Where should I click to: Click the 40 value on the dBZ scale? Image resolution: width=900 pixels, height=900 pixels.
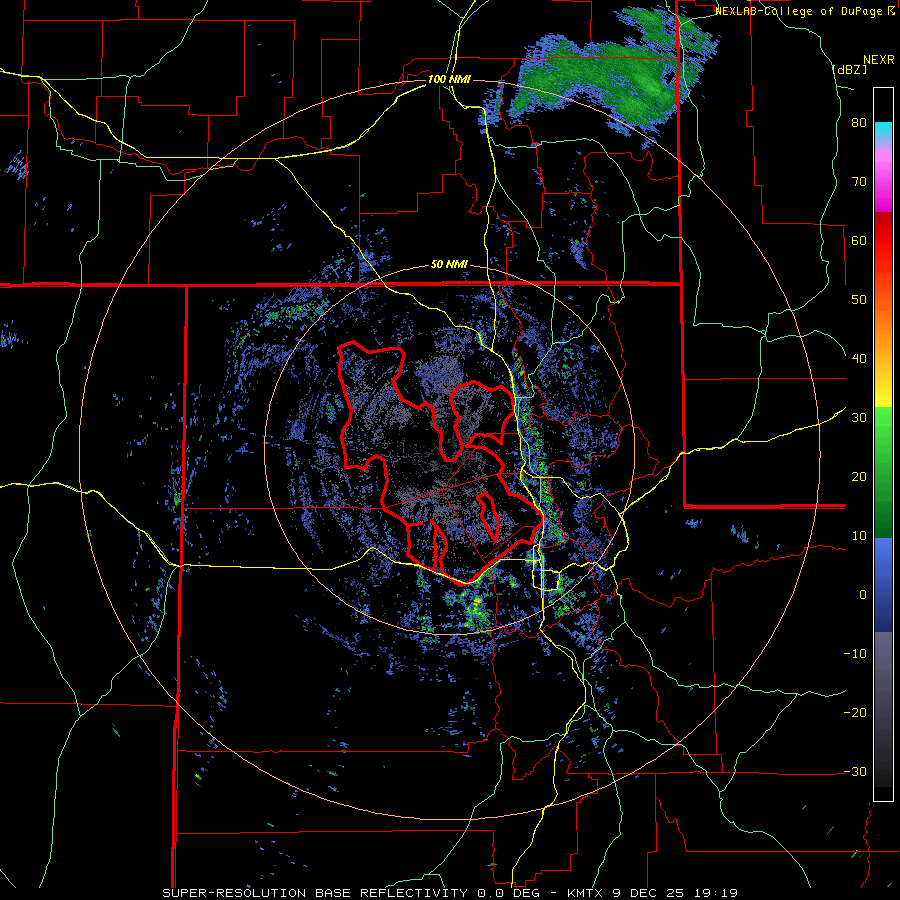pyautogui.click(x=859, y=359)
